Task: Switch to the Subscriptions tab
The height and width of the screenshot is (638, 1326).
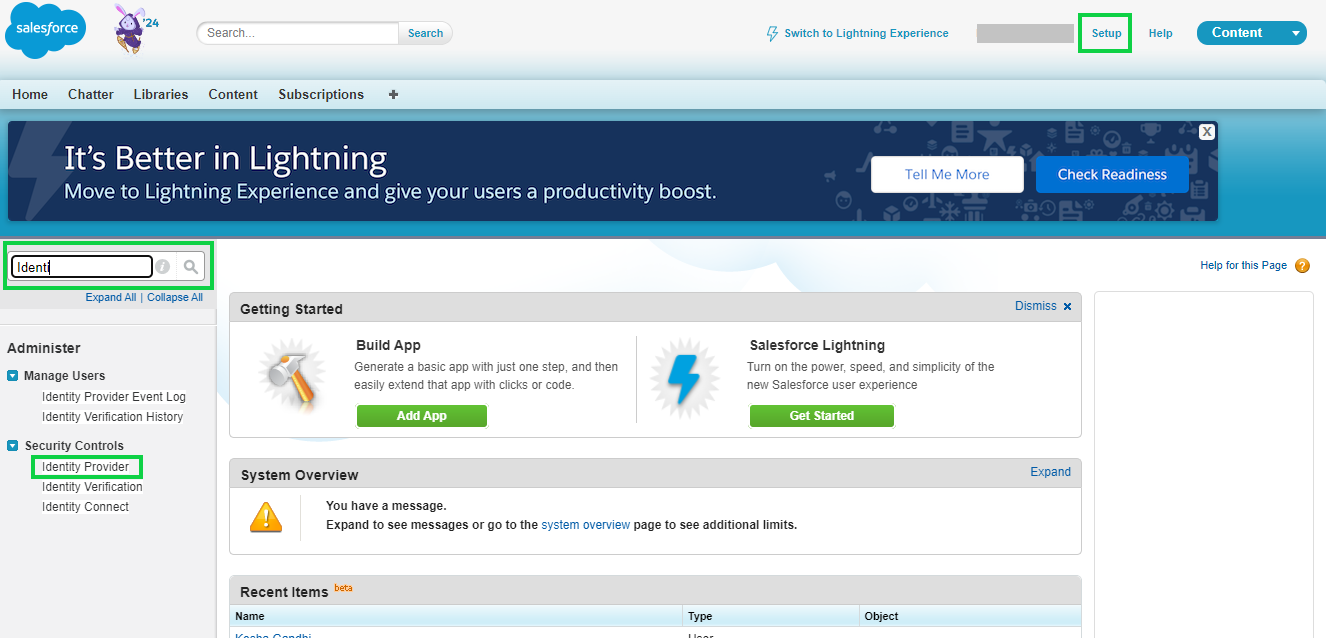Action: [x=320, y=94]
